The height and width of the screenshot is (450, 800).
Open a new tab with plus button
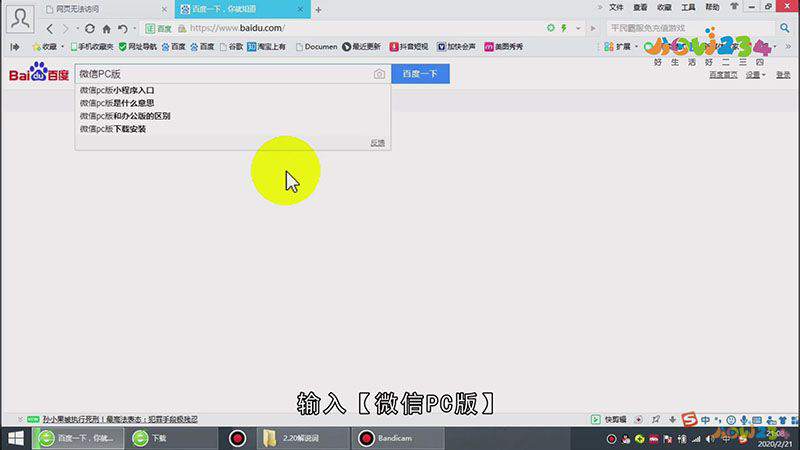(318, 9)
